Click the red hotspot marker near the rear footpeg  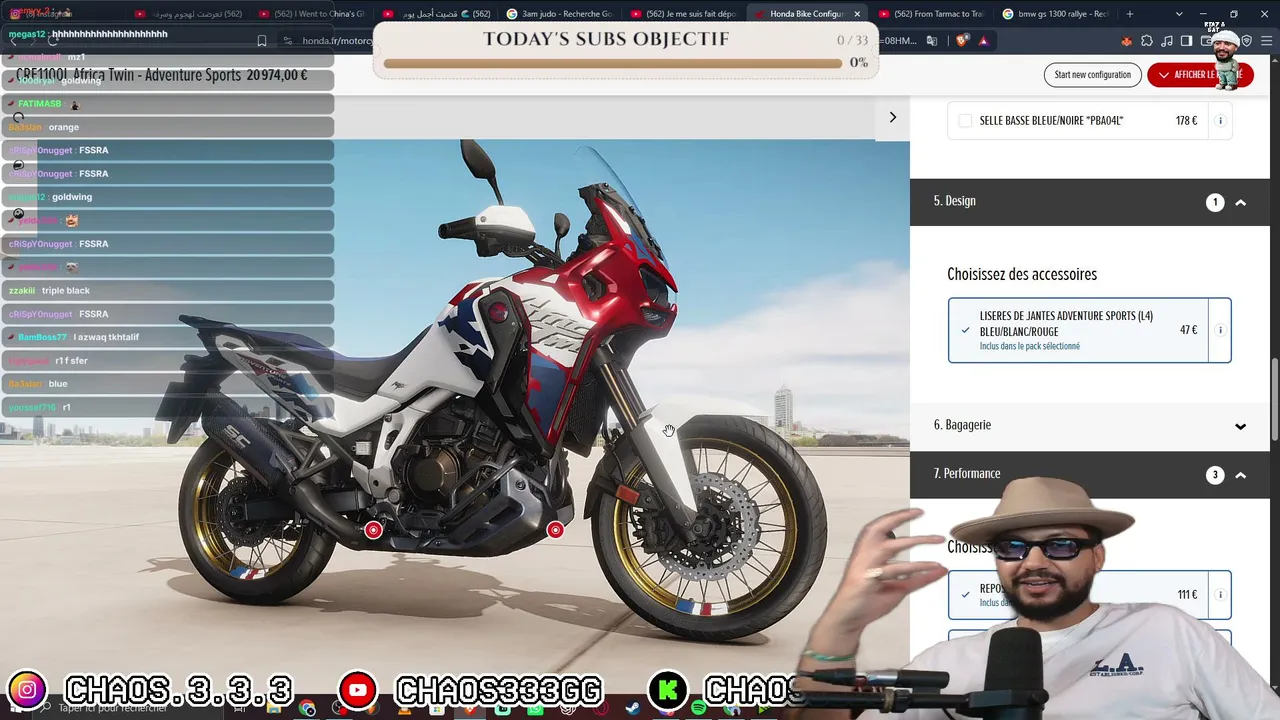tap(373, 530)
